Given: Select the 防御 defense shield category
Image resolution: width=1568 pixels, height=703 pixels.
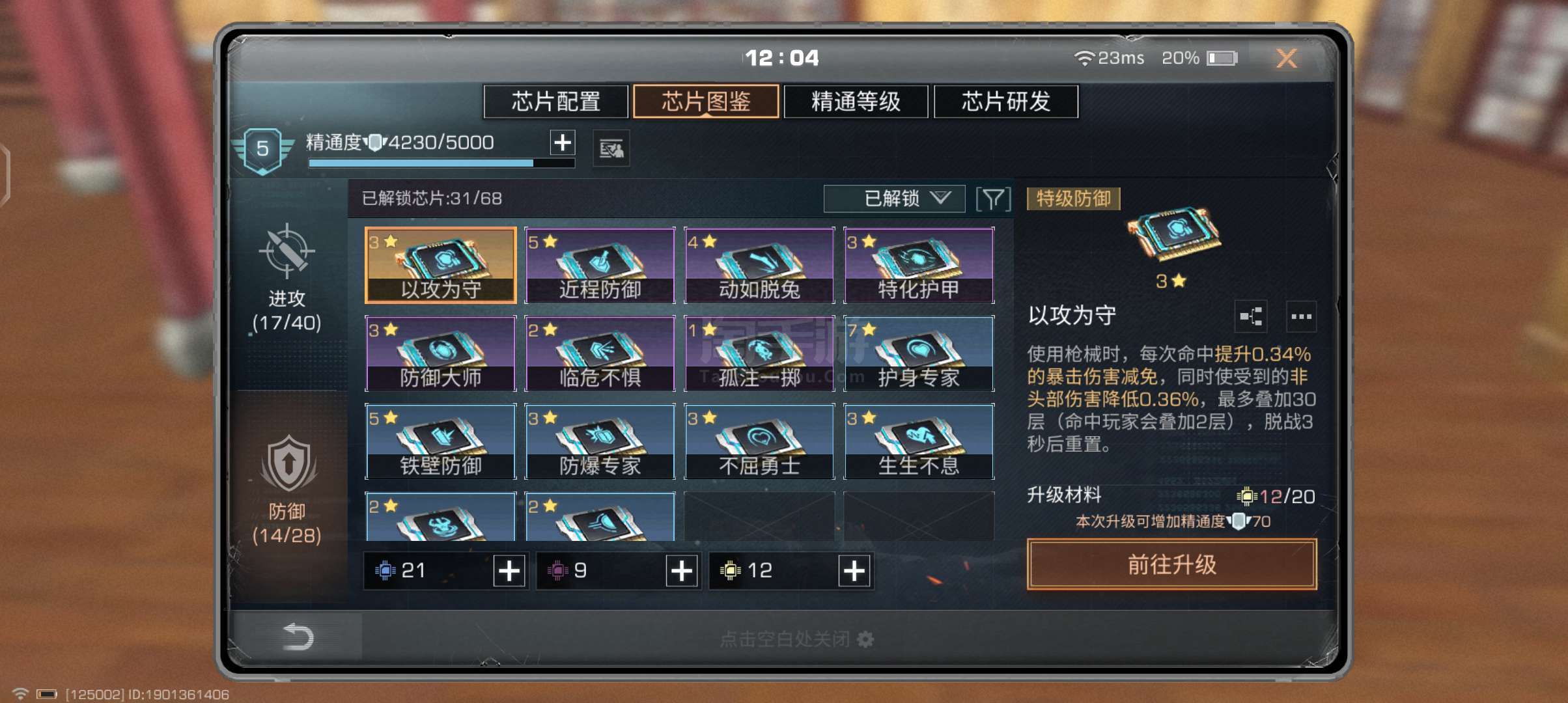Looking at the screenshot, I should (288, 464).
